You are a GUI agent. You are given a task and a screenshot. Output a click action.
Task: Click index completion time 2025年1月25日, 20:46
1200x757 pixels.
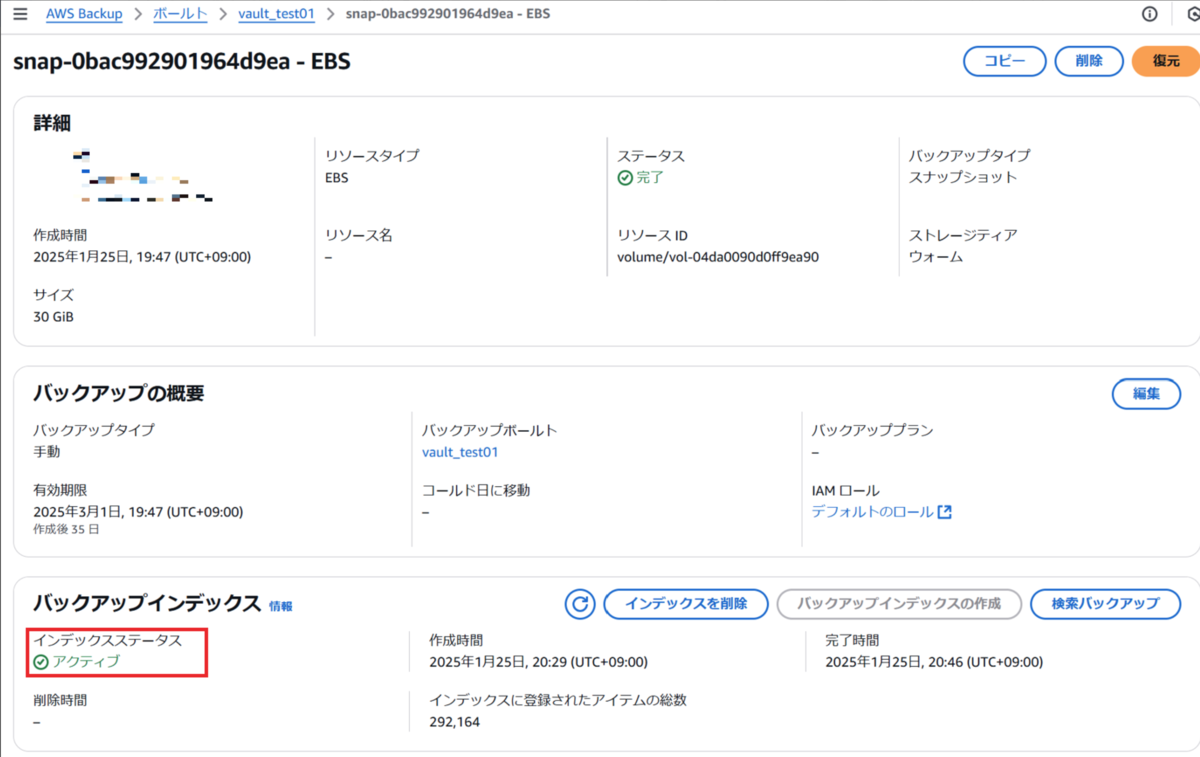point(934,662)
